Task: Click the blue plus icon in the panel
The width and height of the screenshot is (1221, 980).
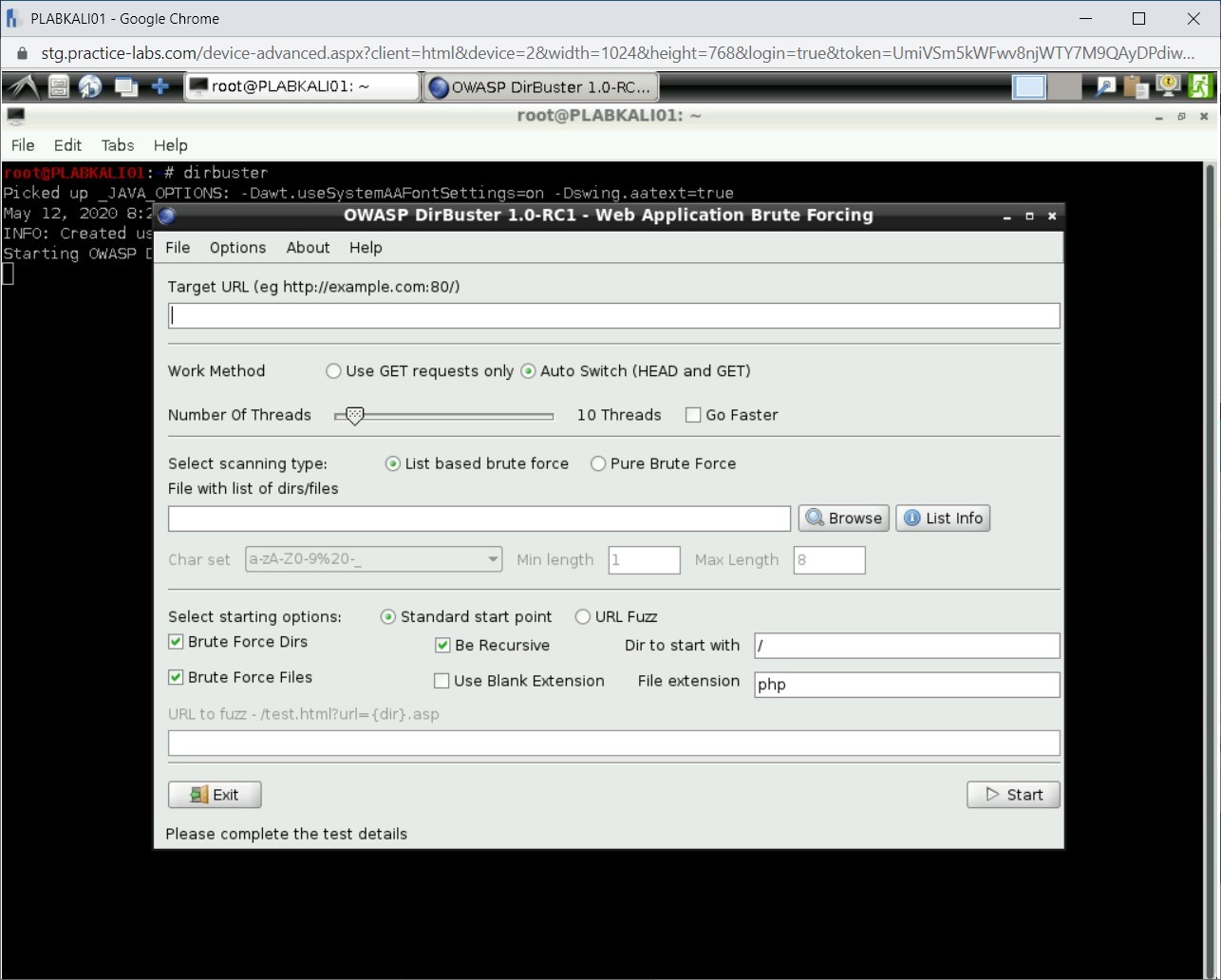Action: tap(160, 85)
